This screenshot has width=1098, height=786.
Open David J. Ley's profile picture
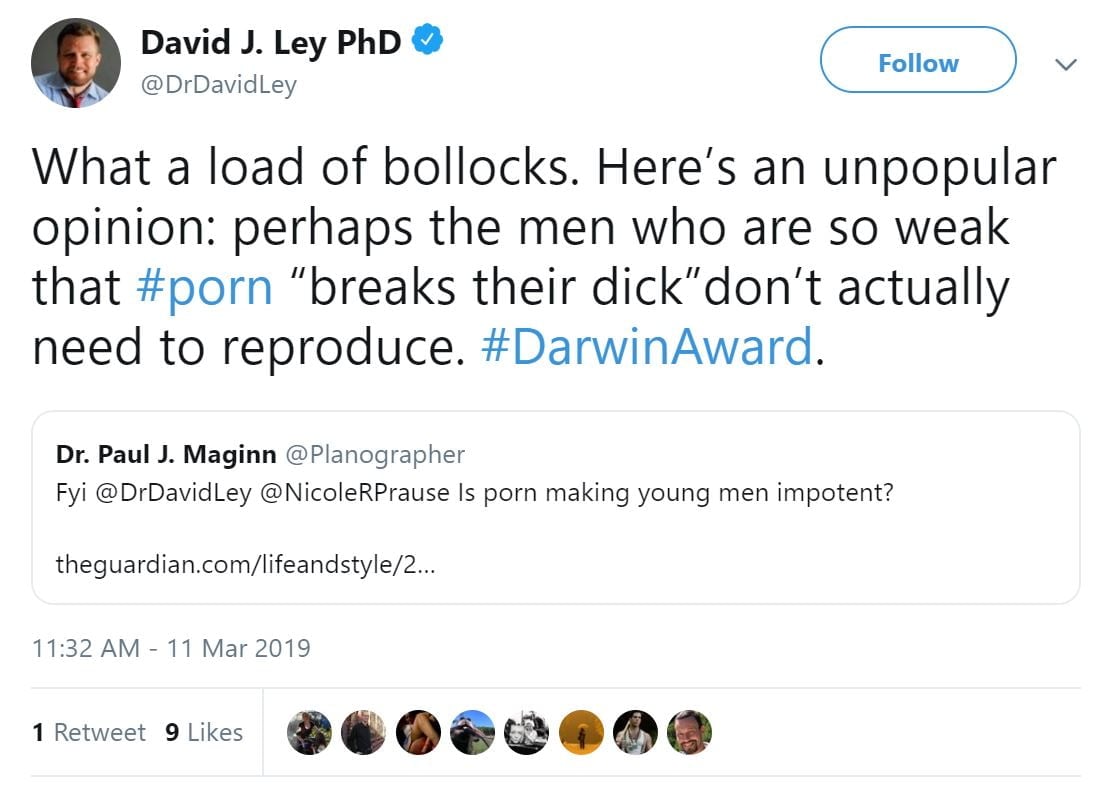[x=76, y=62]
